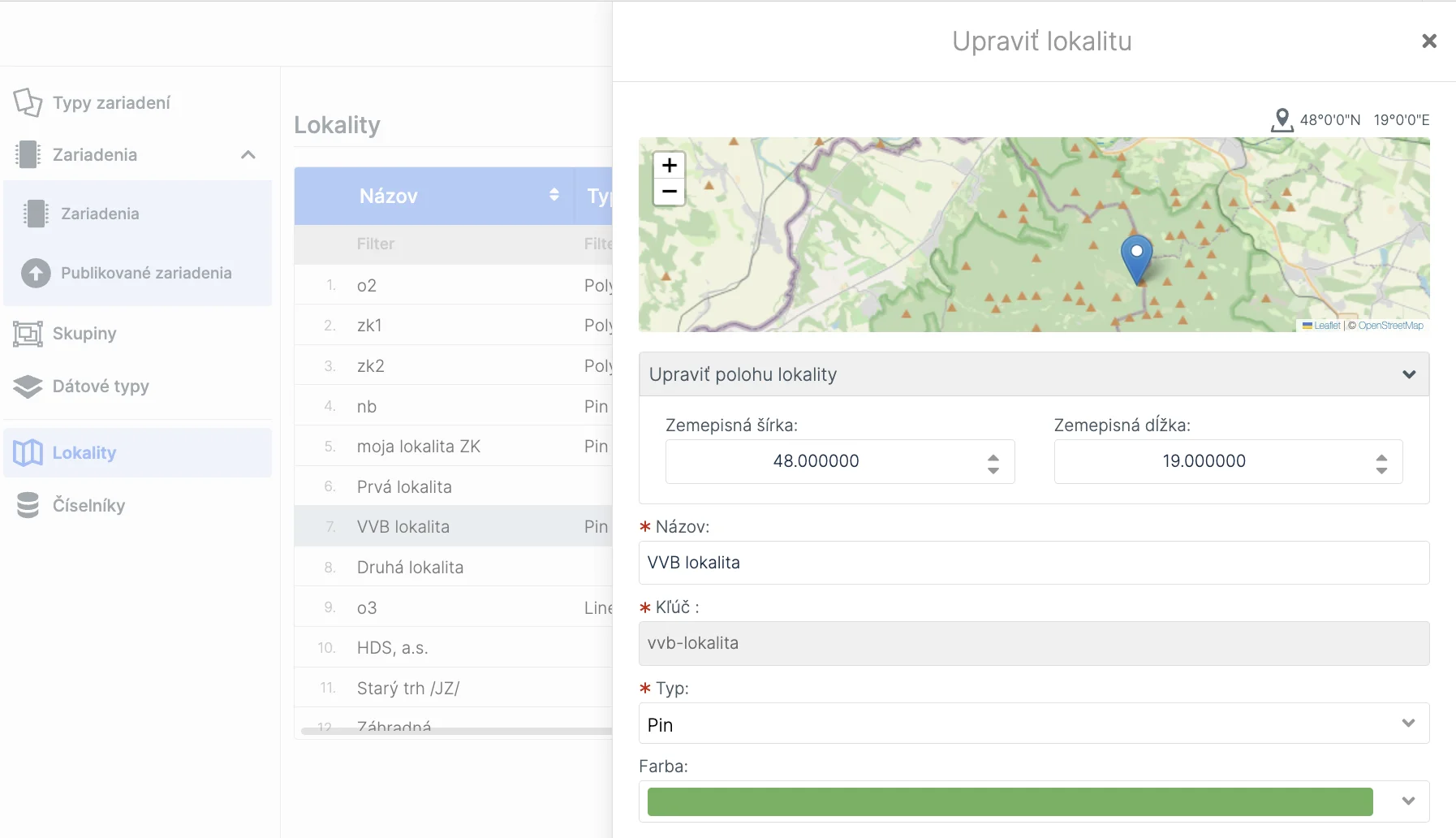
Task: Increase the Zemepisná šírka value
Action: [x=993, y=456]
